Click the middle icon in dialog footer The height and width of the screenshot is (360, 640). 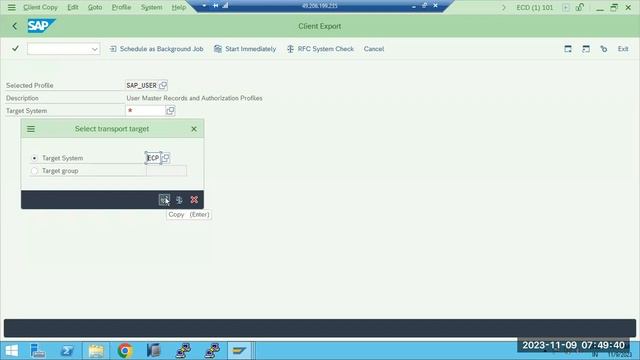(179, 200)
